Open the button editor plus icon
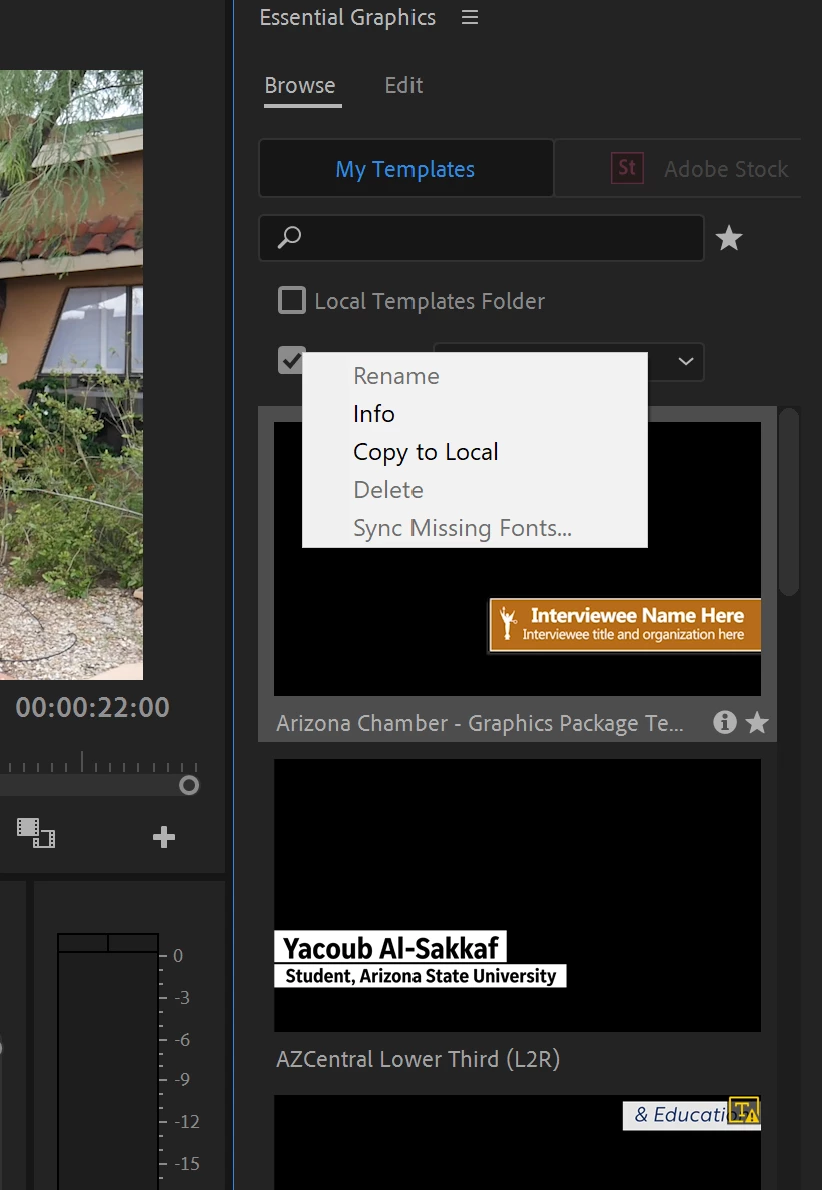This screenshot has width=822, height=1190. (x=164, y=837)
